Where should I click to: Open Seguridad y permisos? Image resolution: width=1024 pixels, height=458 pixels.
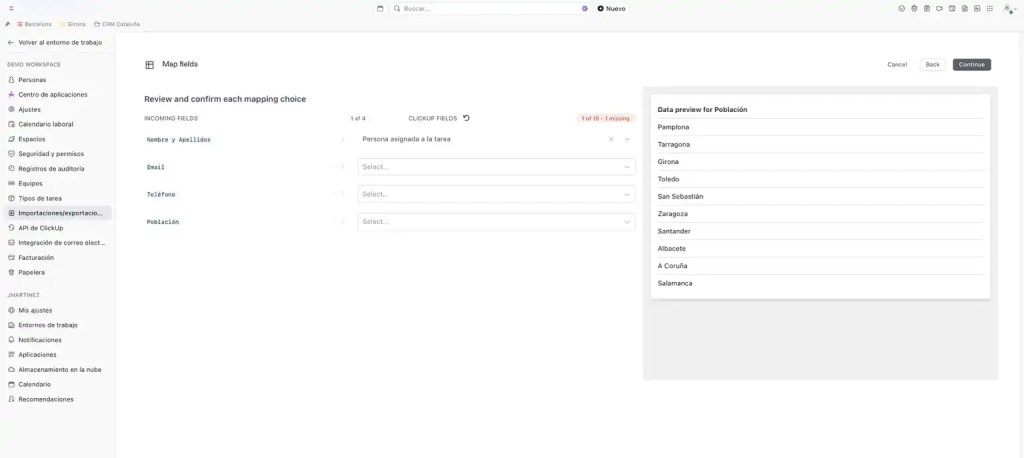pos(51,154)
